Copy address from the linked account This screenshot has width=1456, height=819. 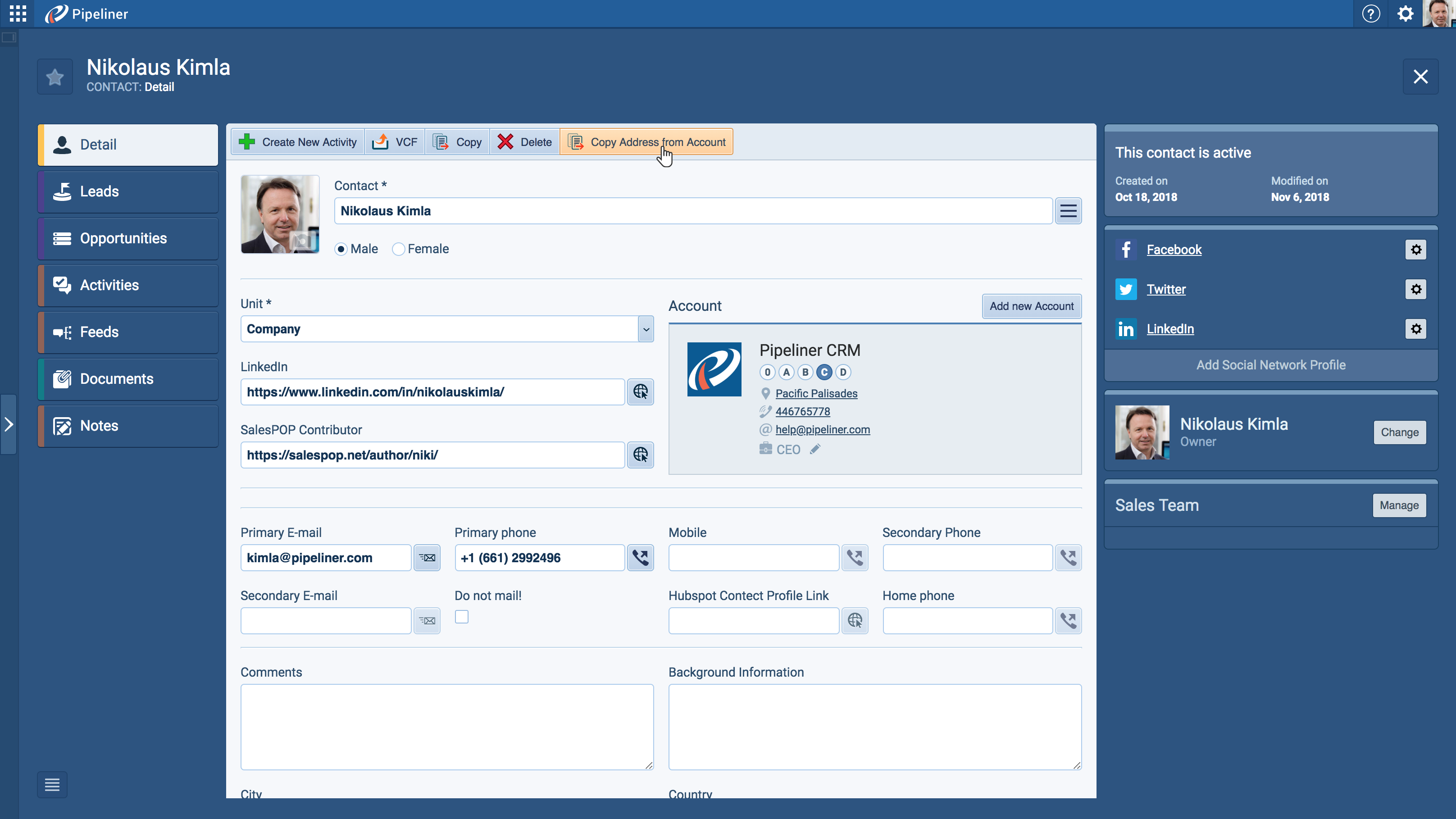(646, 142)
